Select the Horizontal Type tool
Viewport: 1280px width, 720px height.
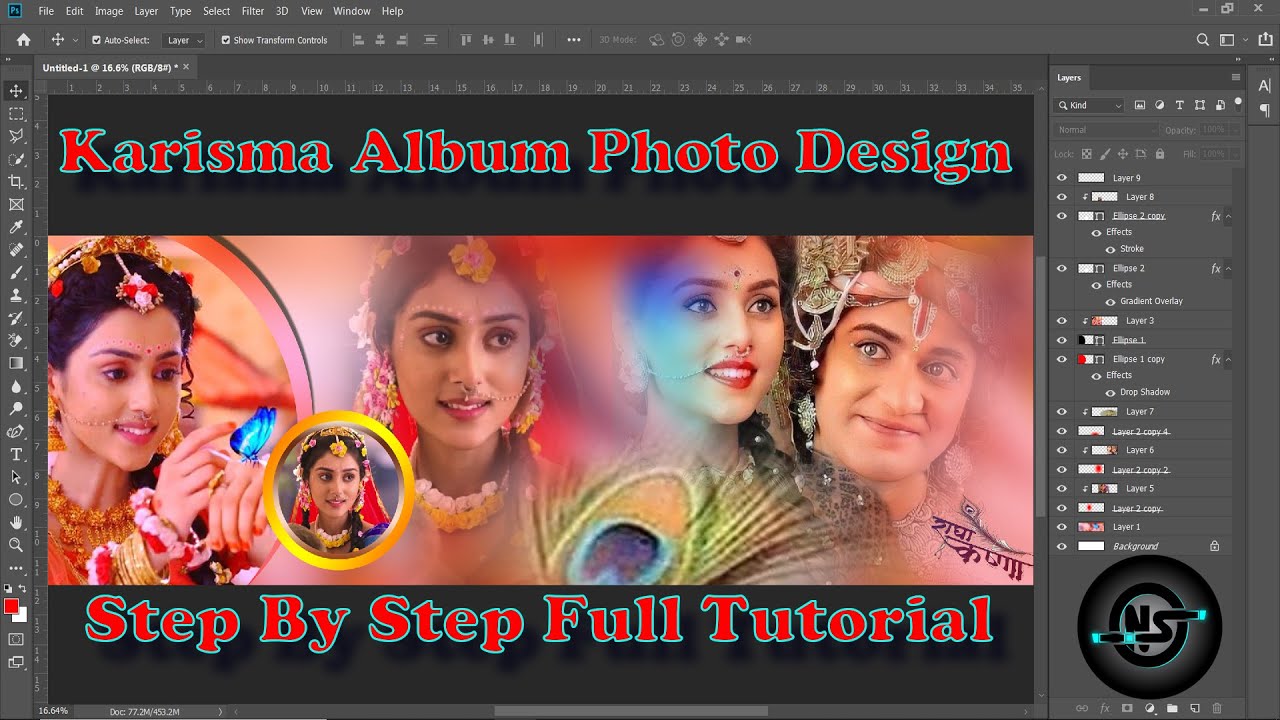point(16,454)
